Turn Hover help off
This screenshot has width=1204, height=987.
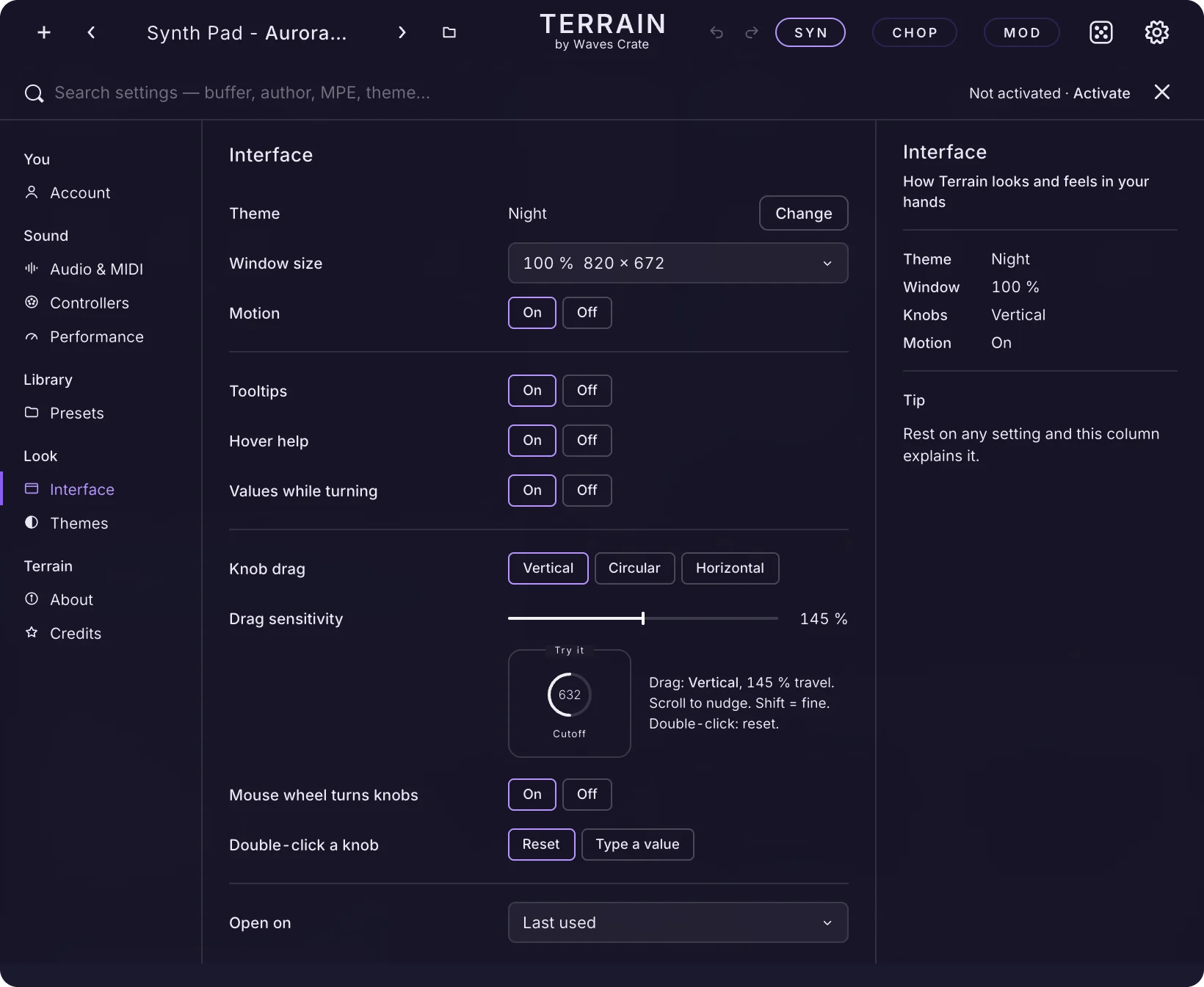click(x=587, y=441)
